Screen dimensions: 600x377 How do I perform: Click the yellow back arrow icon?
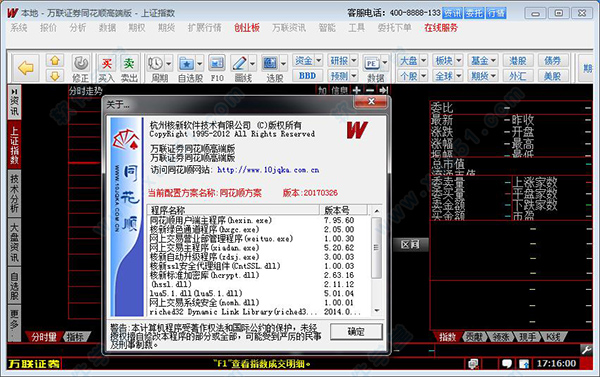26,68
